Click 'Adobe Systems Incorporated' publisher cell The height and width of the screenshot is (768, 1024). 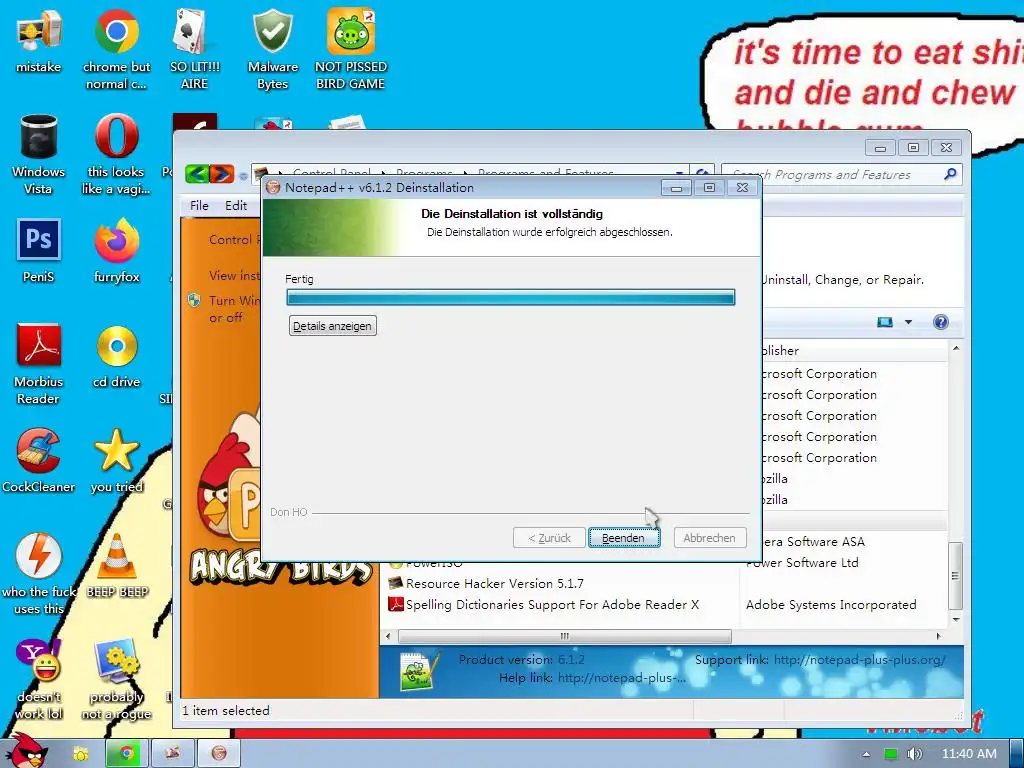tap(831, 605)
